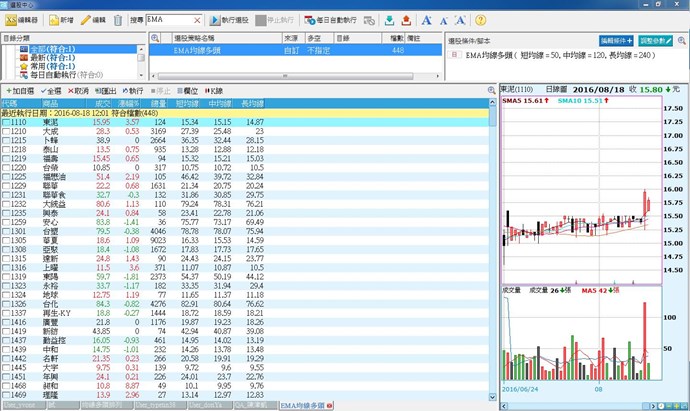The height and width of the screenshot is (411, 690).
Task: Open the 編輯器 editor tool
Action: coord(24,20)
